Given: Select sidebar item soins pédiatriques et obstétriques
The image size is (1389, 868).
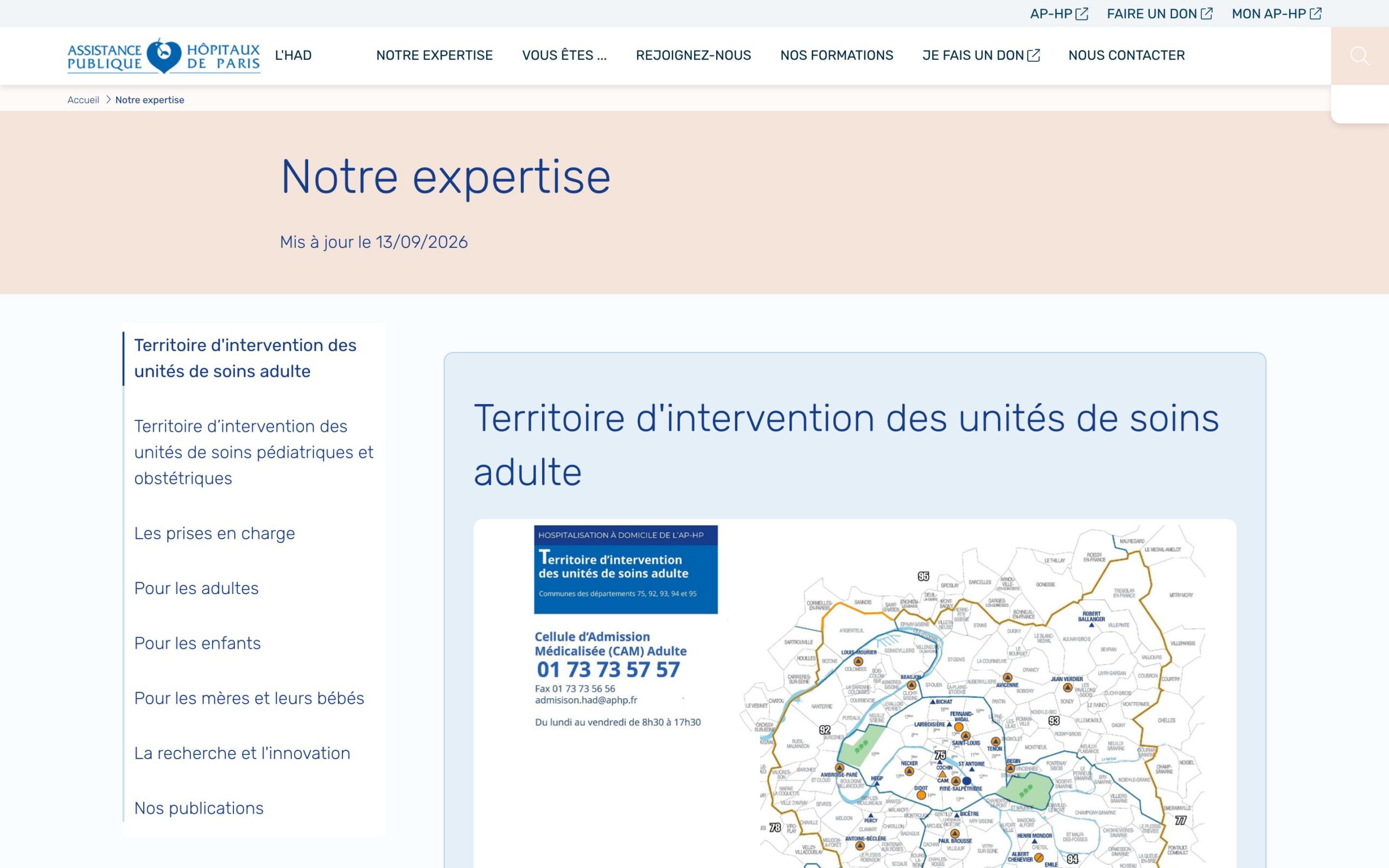Looking at the screenshot, I should [x=254, y=452].
